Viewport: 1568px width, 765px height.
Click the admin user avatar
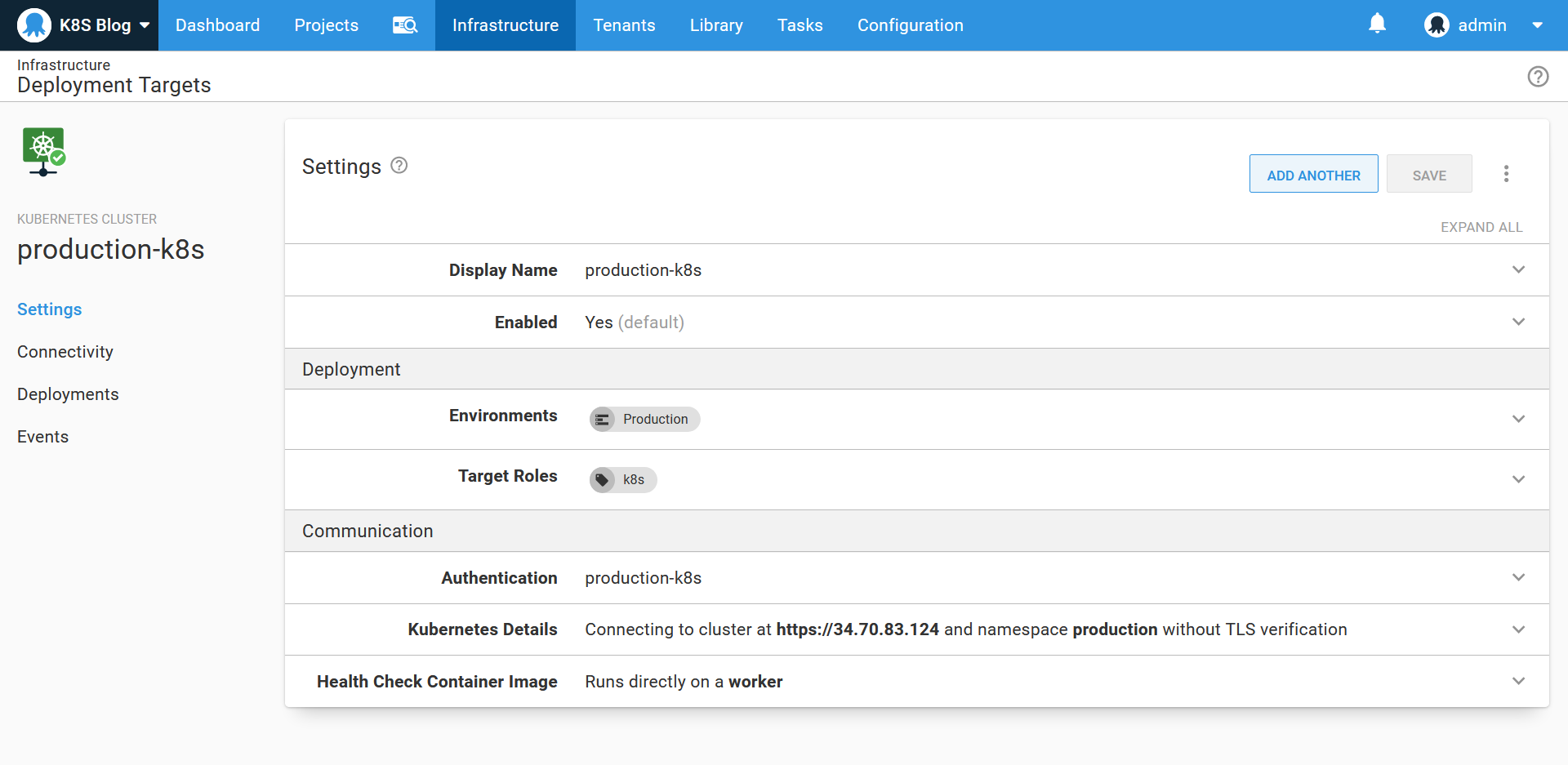pos(1437,25)
